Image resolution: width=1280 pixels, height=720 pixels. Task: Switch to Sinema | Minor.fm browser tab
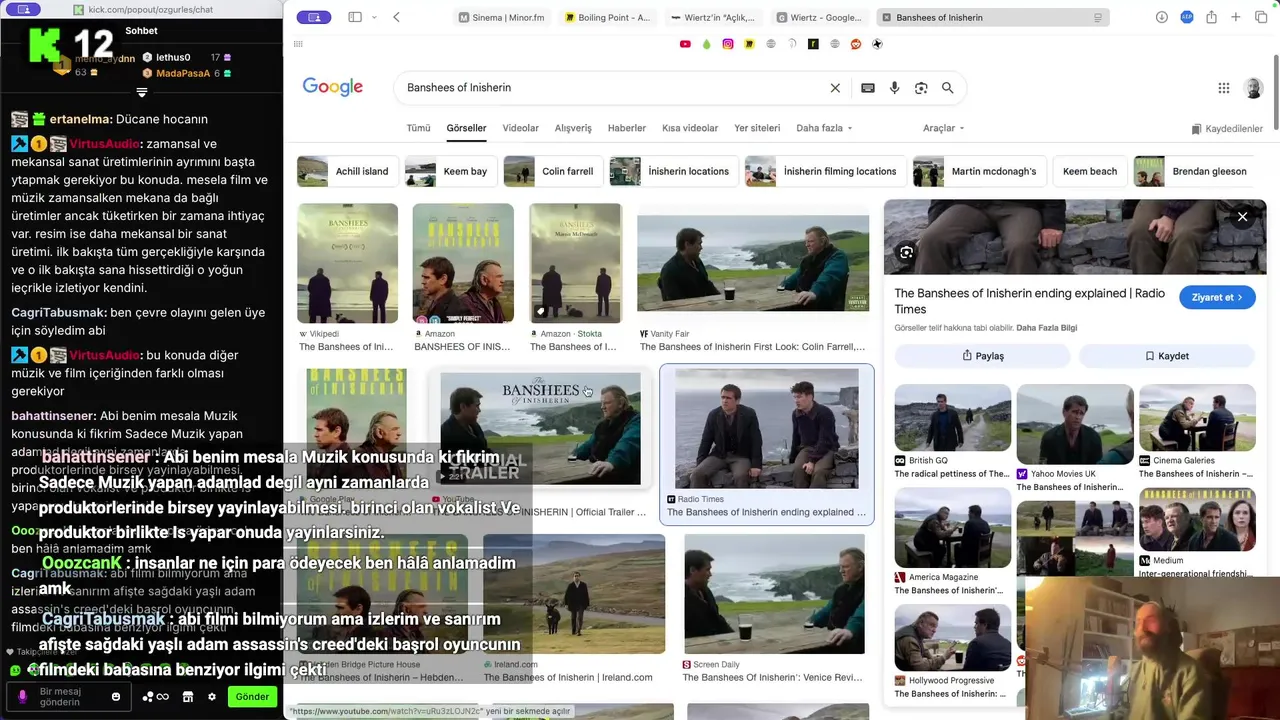click(502, 17)
